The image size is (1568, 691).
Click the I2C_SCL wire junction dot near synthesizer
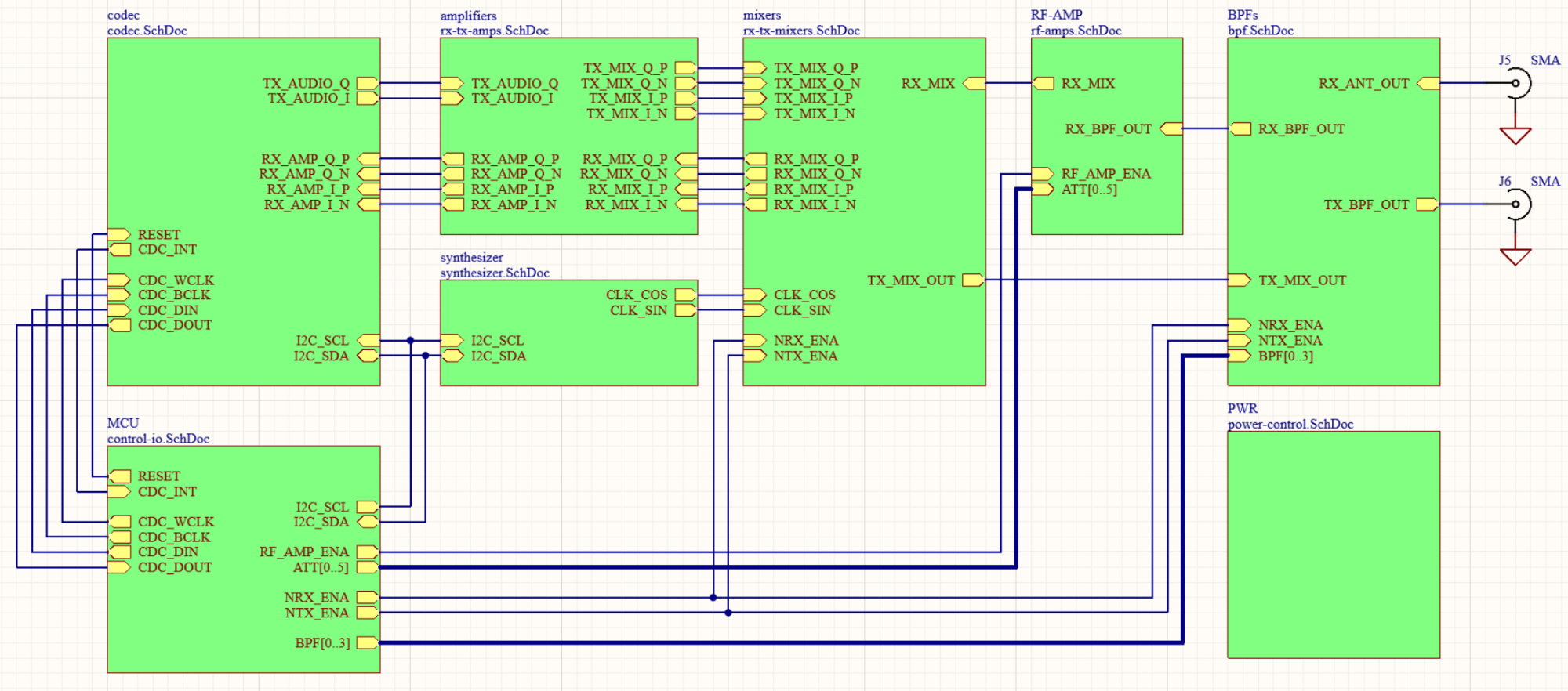click(x=410, y=341)
